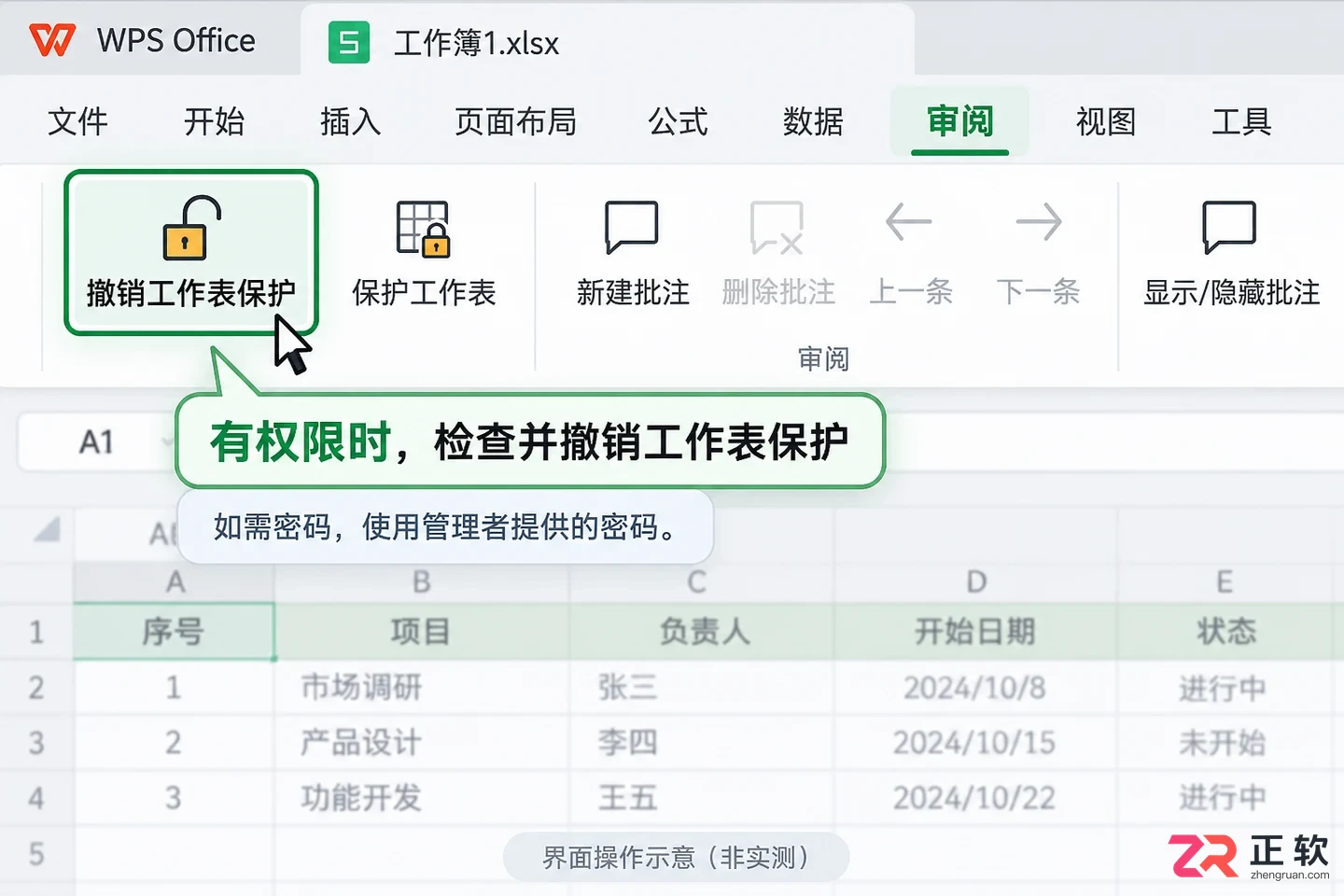This screenshot has height=896, width=1344.
Task: Switch to the 插入 ribbon tab
Action: coord(350,121)
